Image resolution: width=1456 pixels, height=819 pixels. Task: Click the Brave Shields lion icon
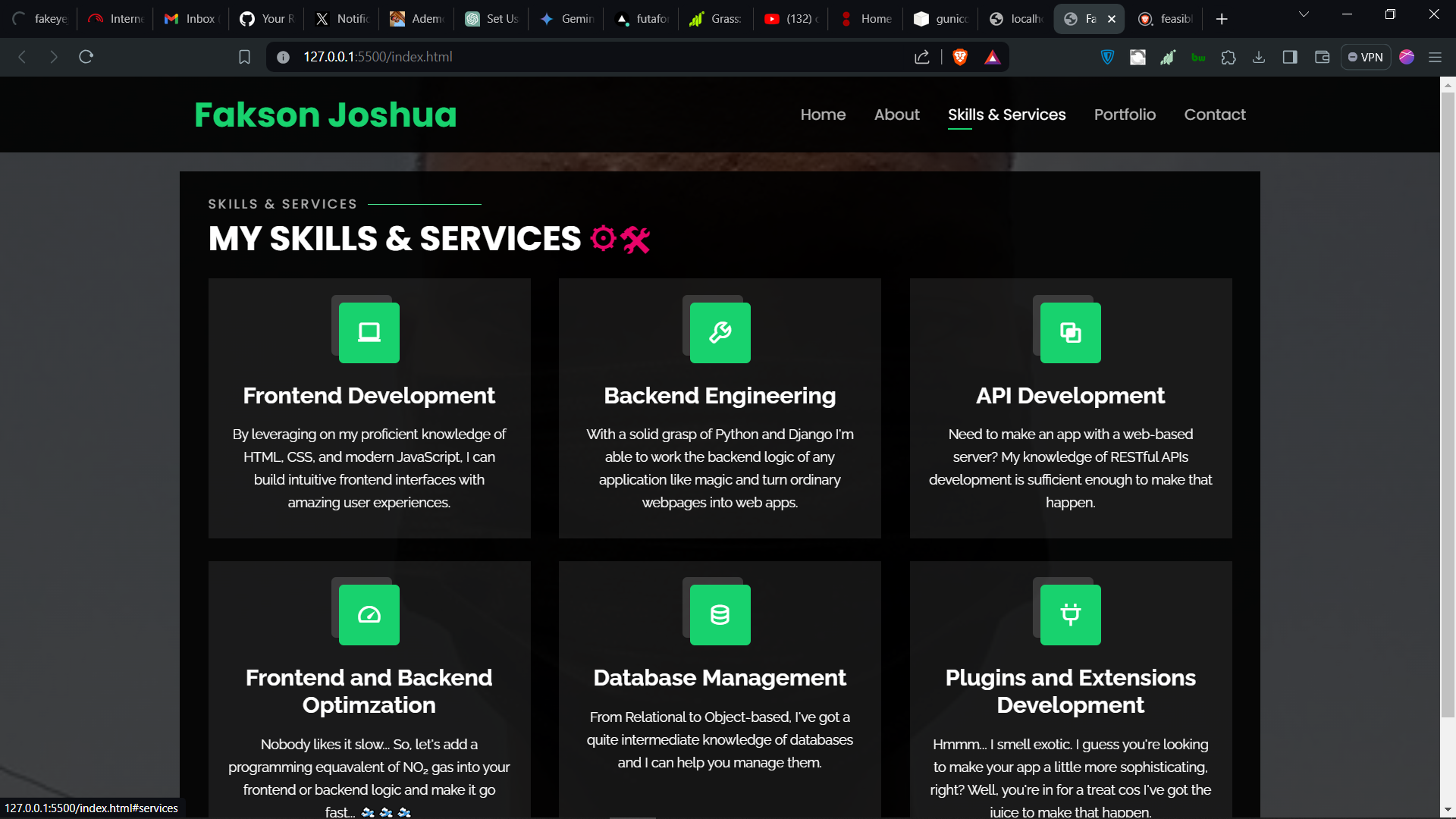[960, 57]
